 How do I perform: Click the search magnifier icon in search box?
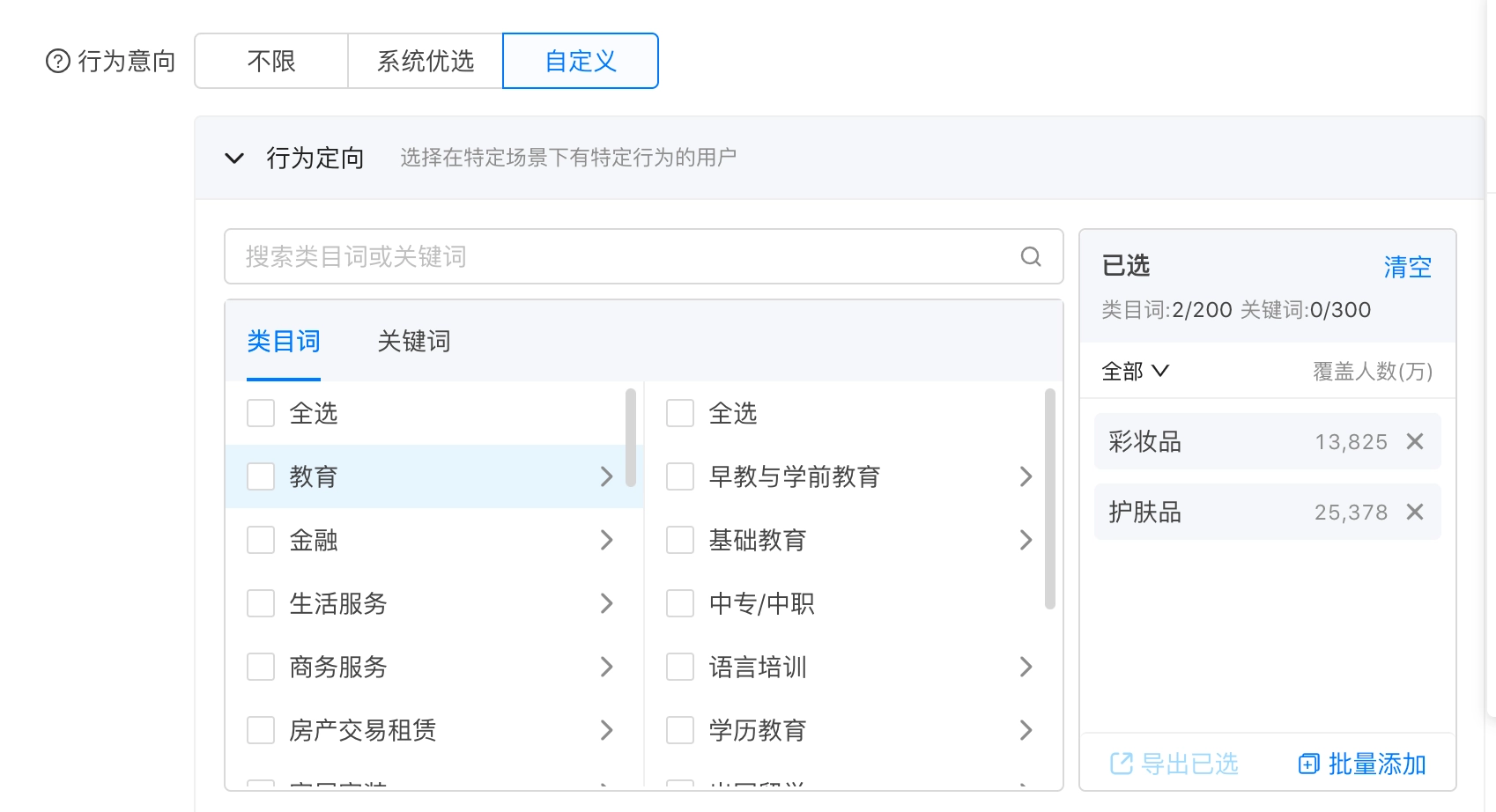point(1030,256)
